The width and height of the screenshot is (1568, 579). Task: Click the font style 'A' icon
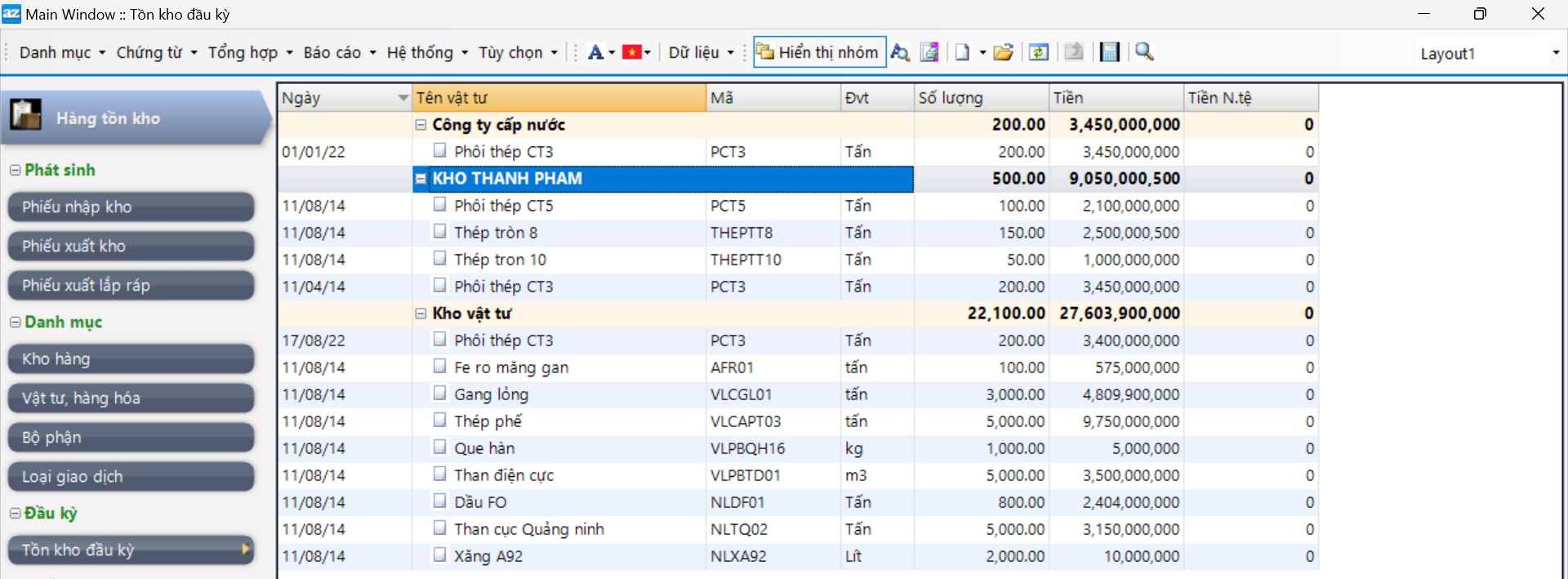(x=595, y=53)
